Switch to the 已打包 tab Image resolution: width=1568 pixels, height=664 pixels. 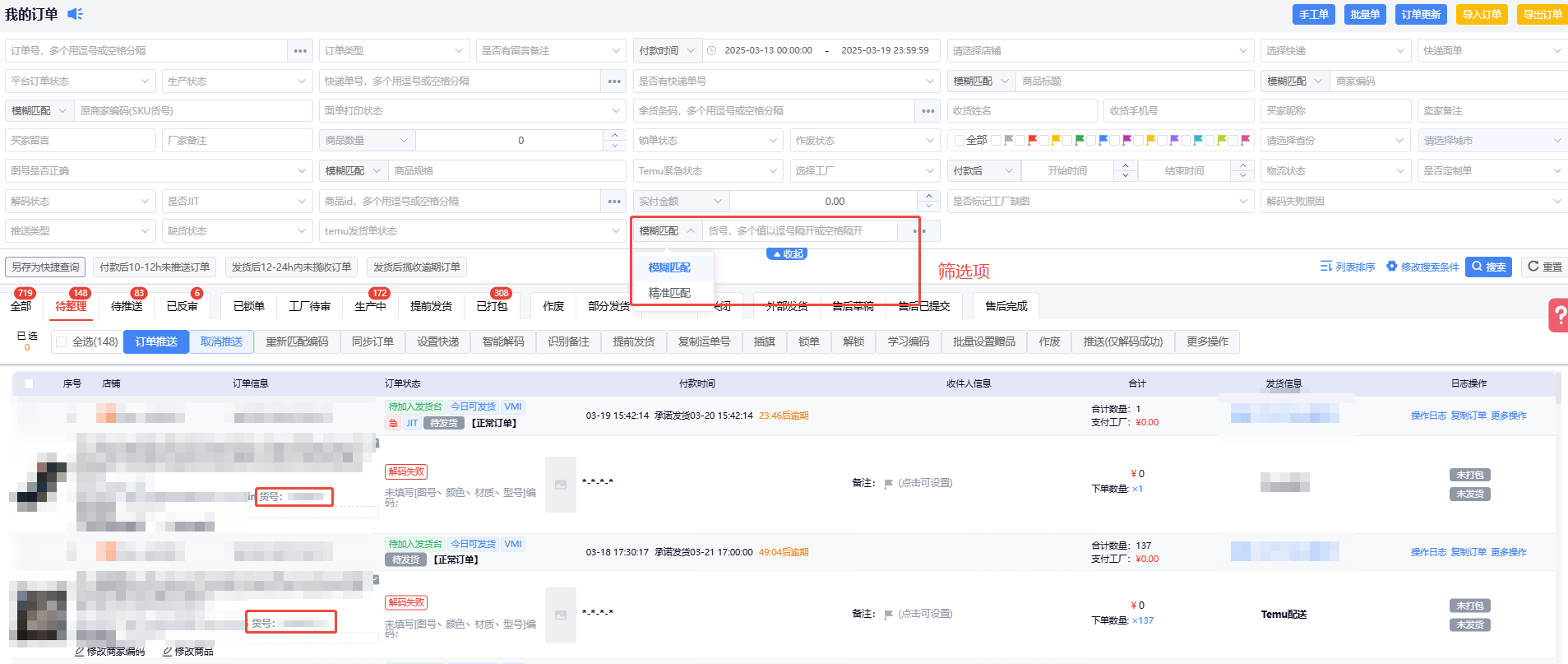(x=492, y=306)
